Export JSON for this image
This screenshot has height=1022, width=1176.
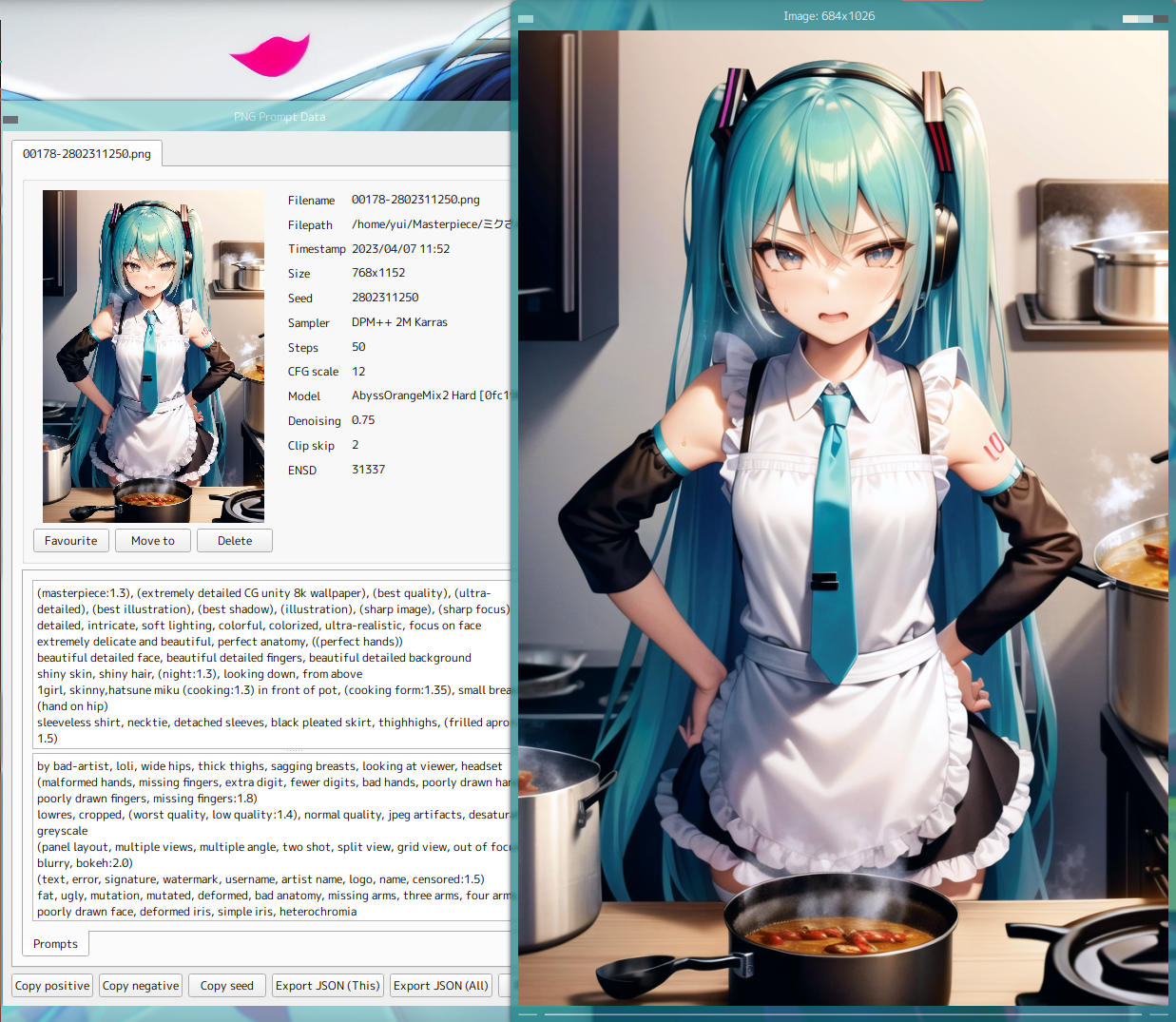328,986
